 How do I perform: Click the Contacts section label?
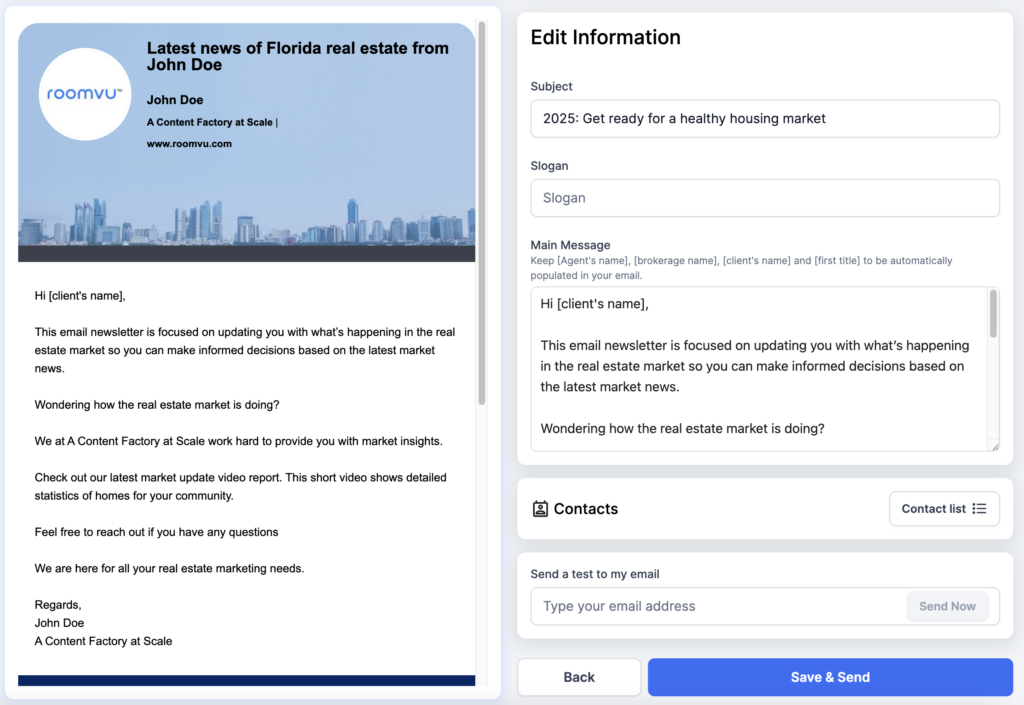point(586,509)
